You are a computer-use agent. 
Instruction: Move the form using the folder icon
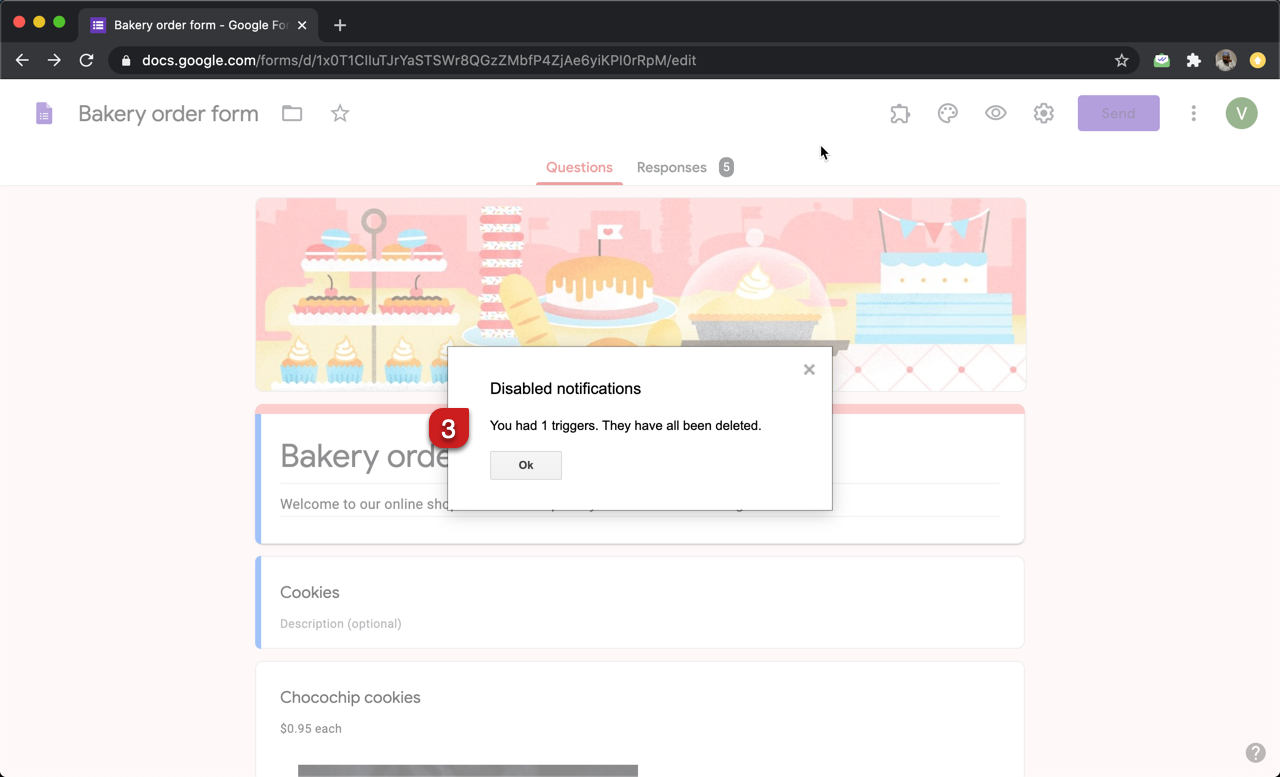[291, 113]
